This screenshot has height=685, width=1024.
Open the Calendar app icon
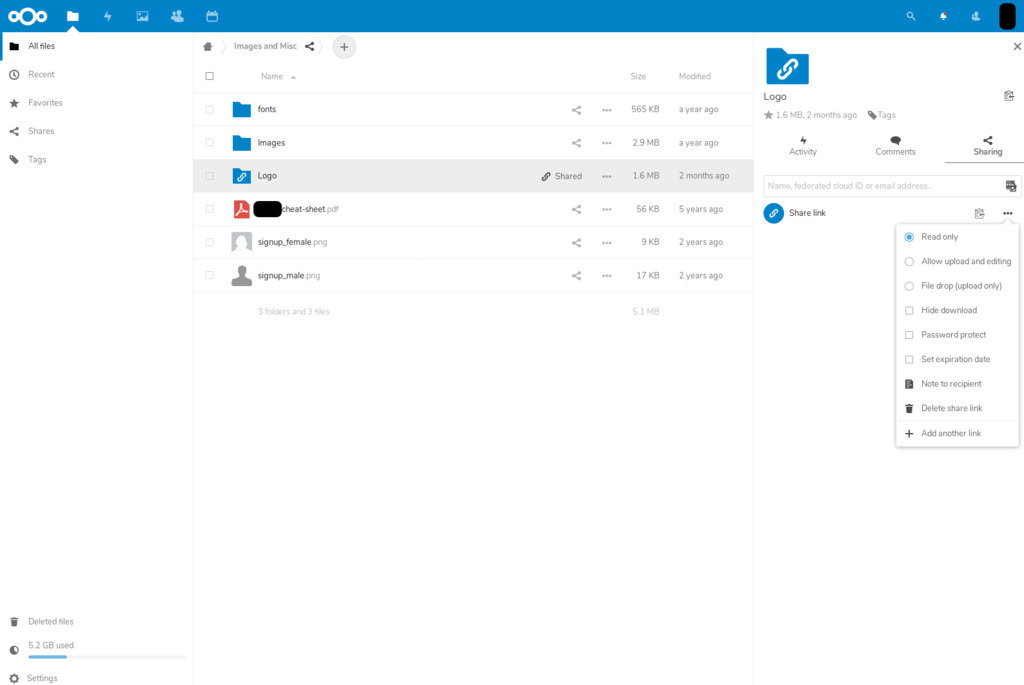point(212,16)
